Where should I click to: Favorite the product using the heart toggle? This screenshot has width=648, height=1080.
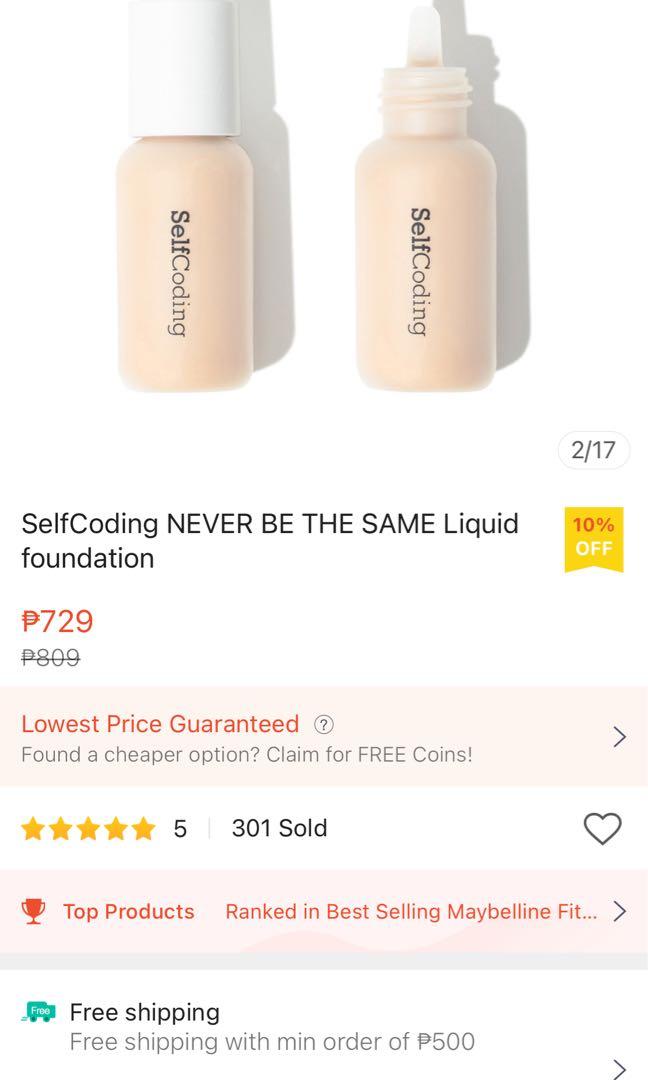[x=602, y=828]
